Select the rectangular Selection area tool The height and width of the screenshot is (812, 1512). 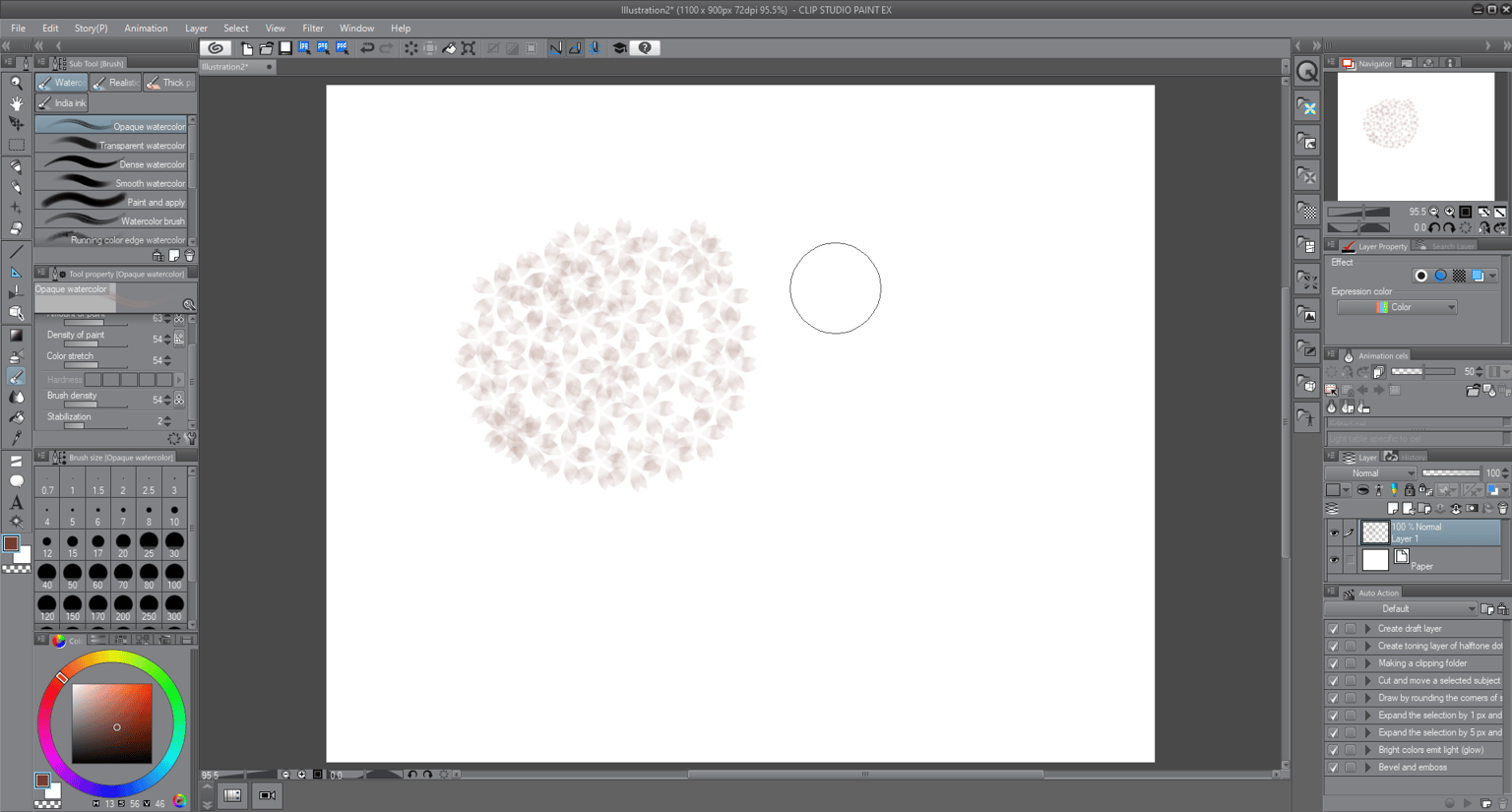[16, 145]
